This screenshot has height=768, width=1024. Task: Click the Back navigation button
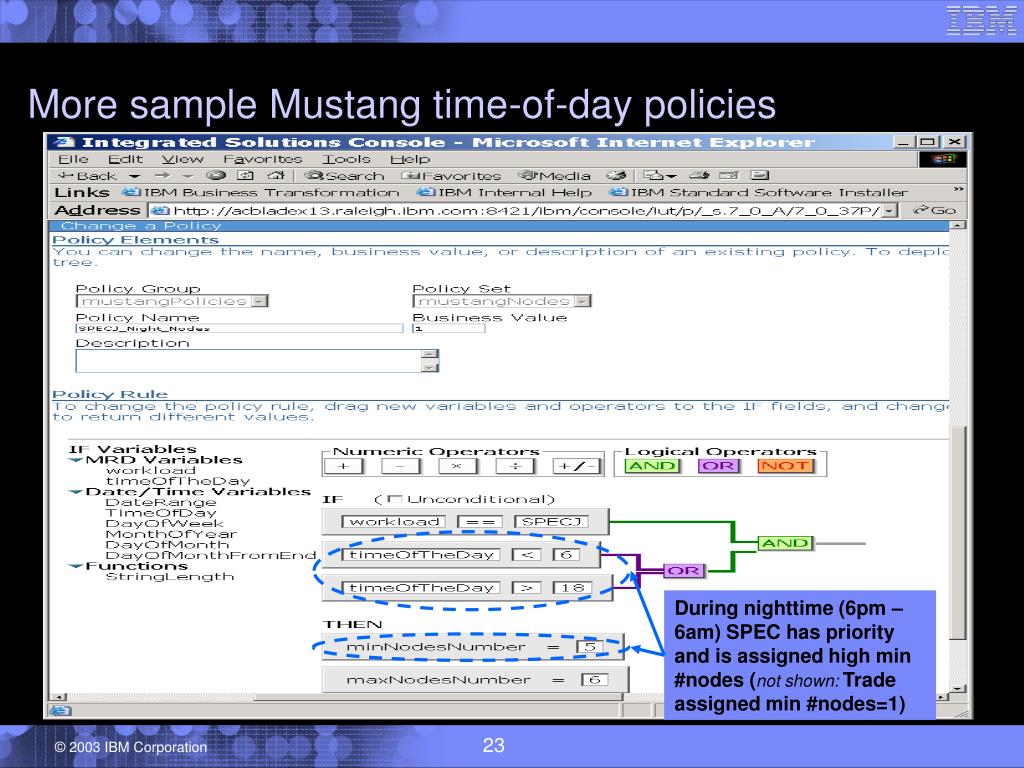coord(87,176)
